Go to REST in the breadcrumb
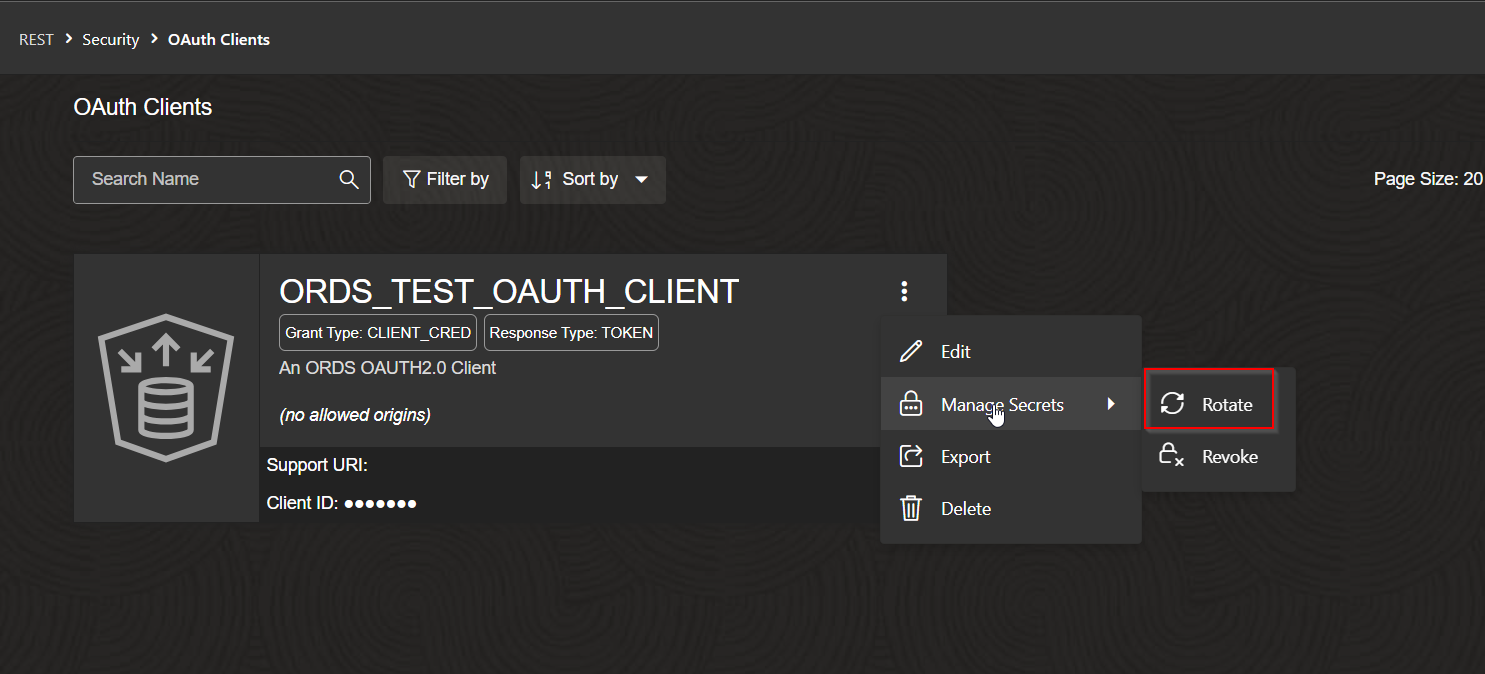Screen dimensions: 1485x674 (36, 40)
